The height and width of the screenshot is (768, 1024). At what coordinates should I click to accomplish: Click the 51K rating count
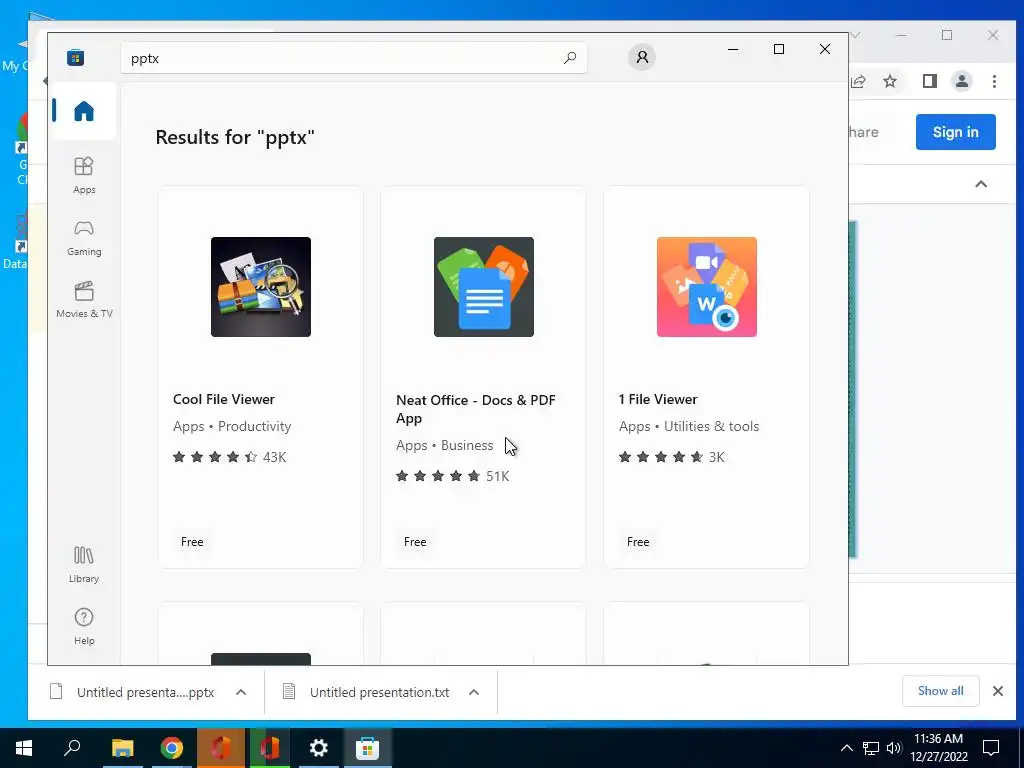coord(497,476)
